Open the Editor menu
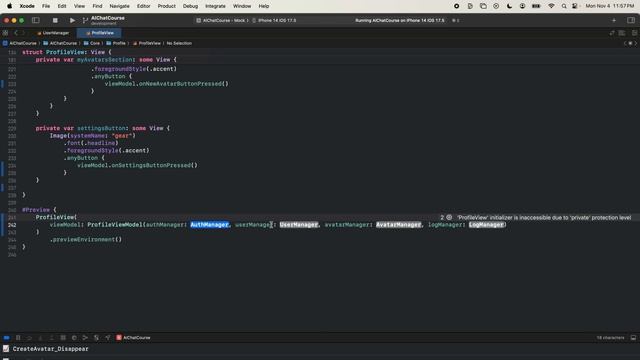The image size is (640, 360). [143, 6]
